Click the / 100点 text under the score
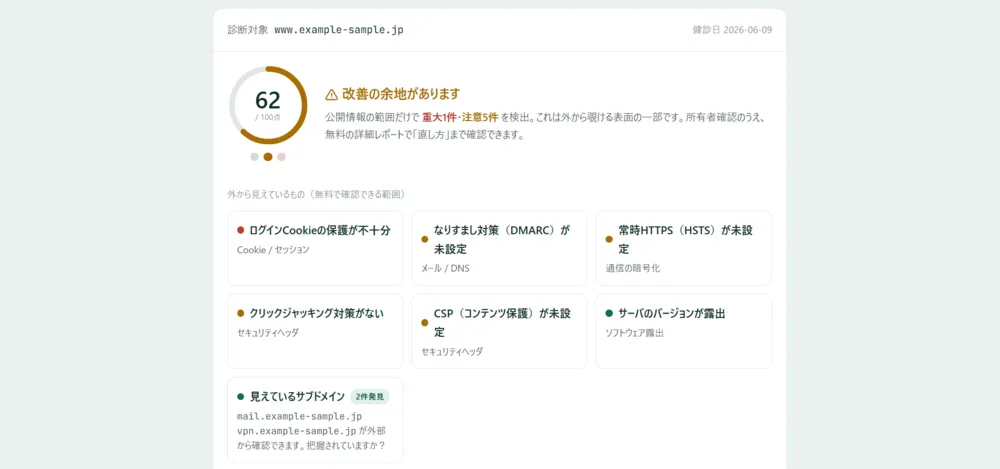The image size is (1000, 469). [x=268, y=117]
